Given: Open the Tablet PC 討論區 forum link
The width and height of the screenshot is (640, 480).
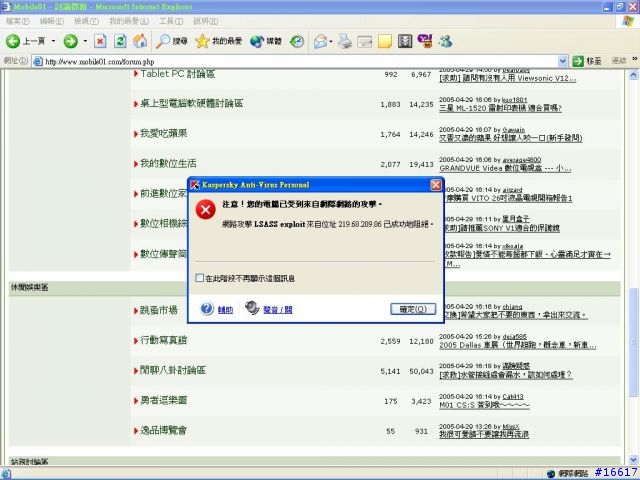Looking at the screenshot, I should coord(178,74).
